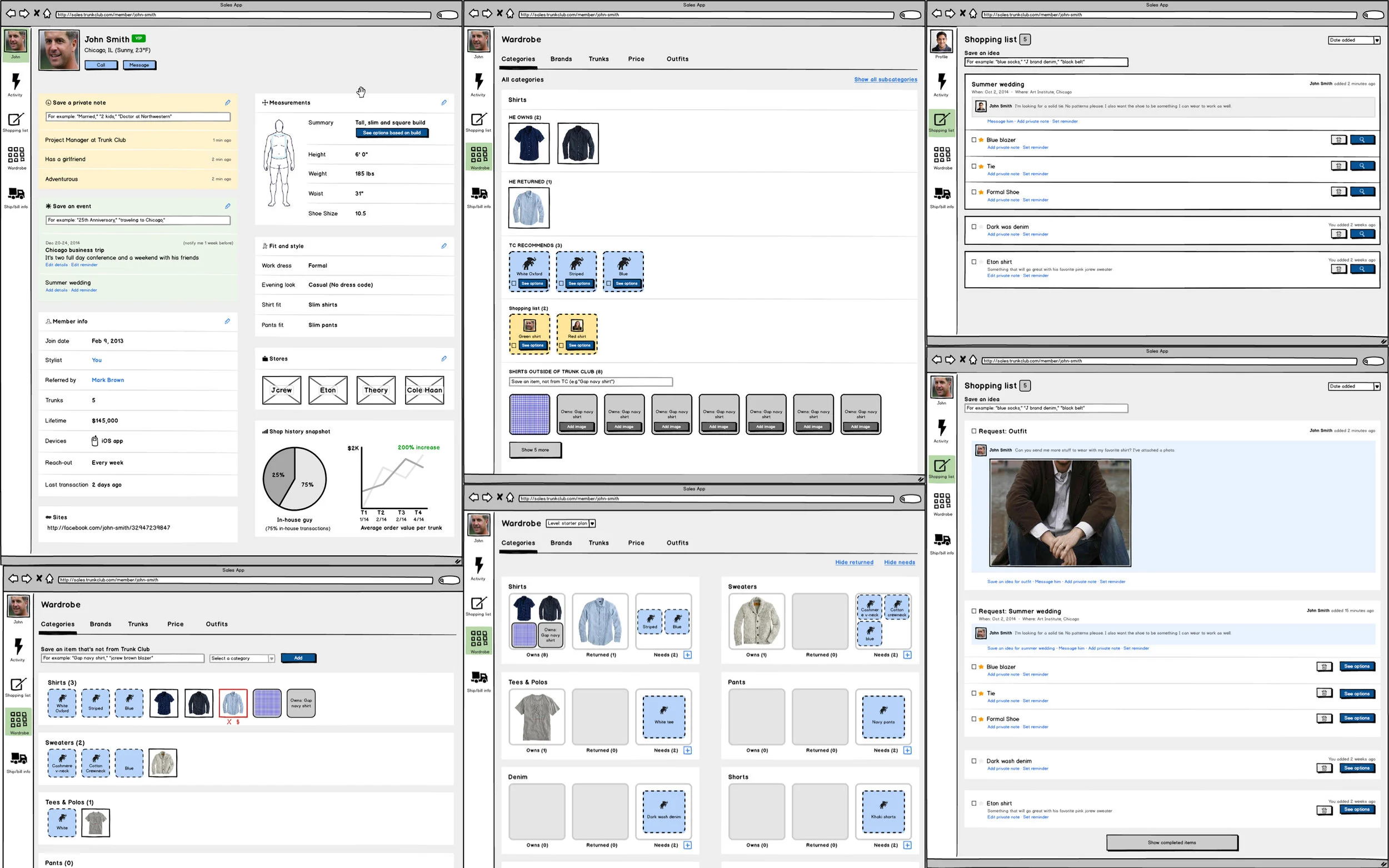
Task: Click the avatar icon labeled Profile in the sidebar
Action: [941, 42]
